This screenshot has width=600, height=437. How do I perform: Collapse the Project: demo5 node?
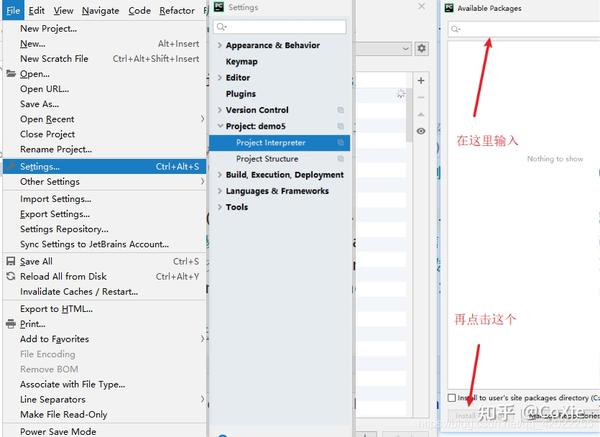220,126
